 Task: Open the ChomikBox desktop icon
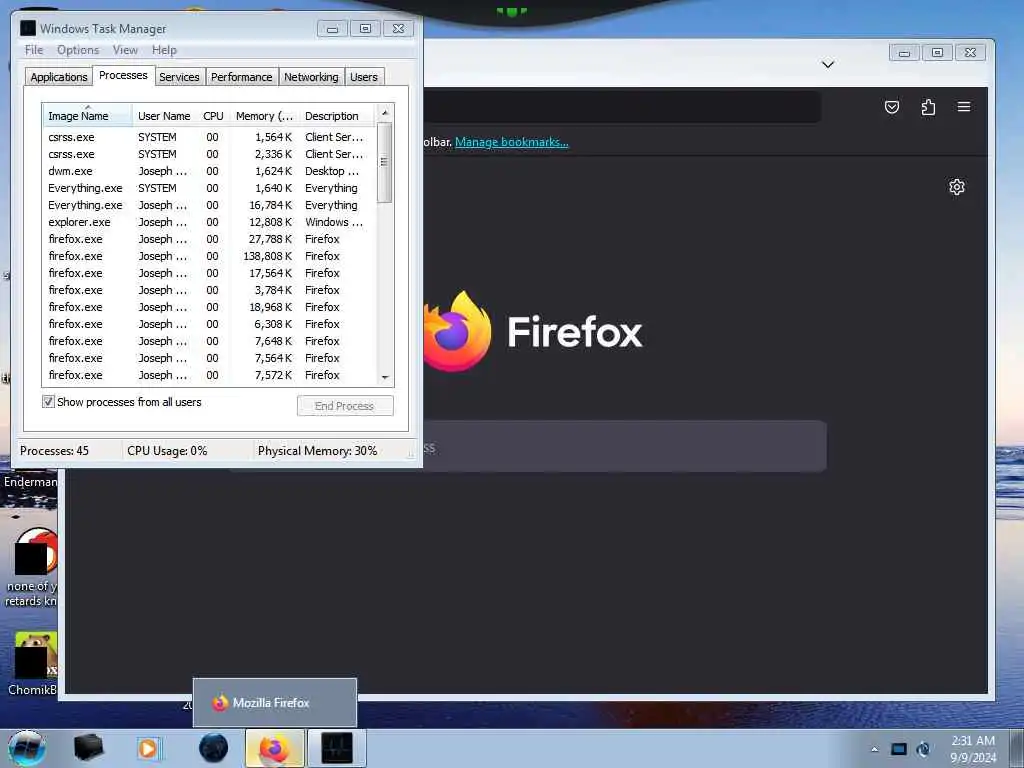pyautogui.click(x=33, y=663)
